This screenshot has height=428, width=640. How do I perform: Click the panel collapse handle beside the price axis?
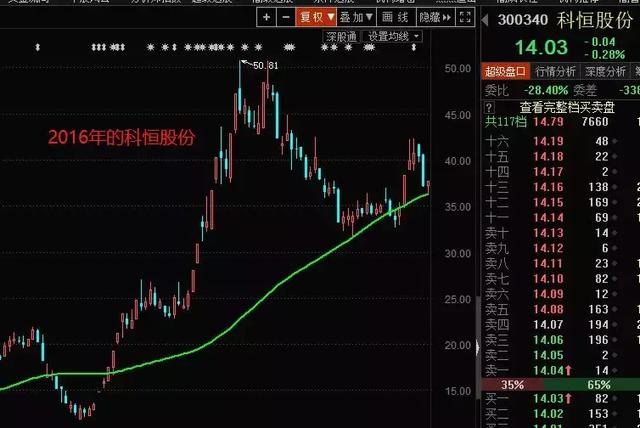click(478, 346)
